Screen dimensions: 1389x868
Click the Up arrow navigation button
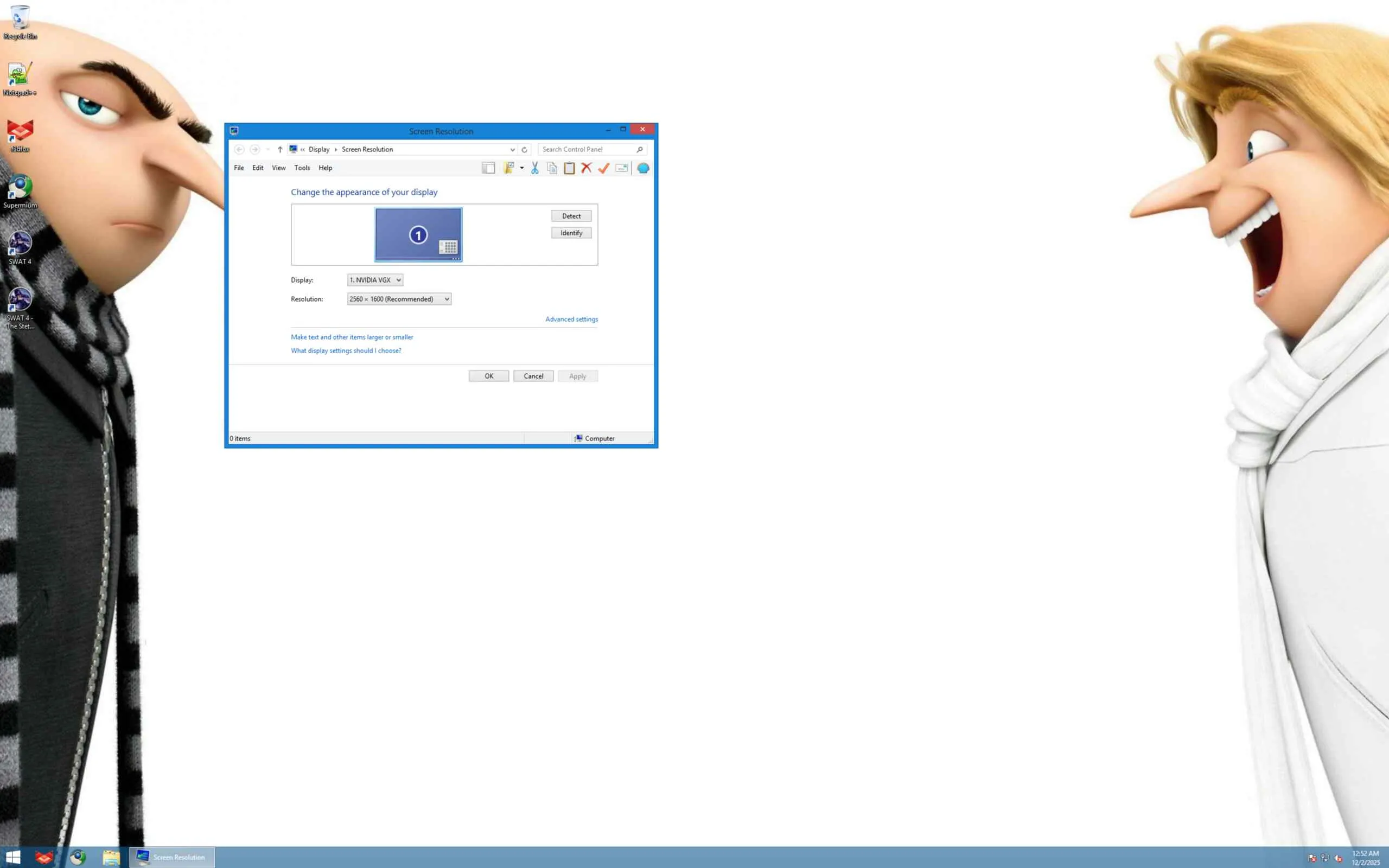(280, 149)
